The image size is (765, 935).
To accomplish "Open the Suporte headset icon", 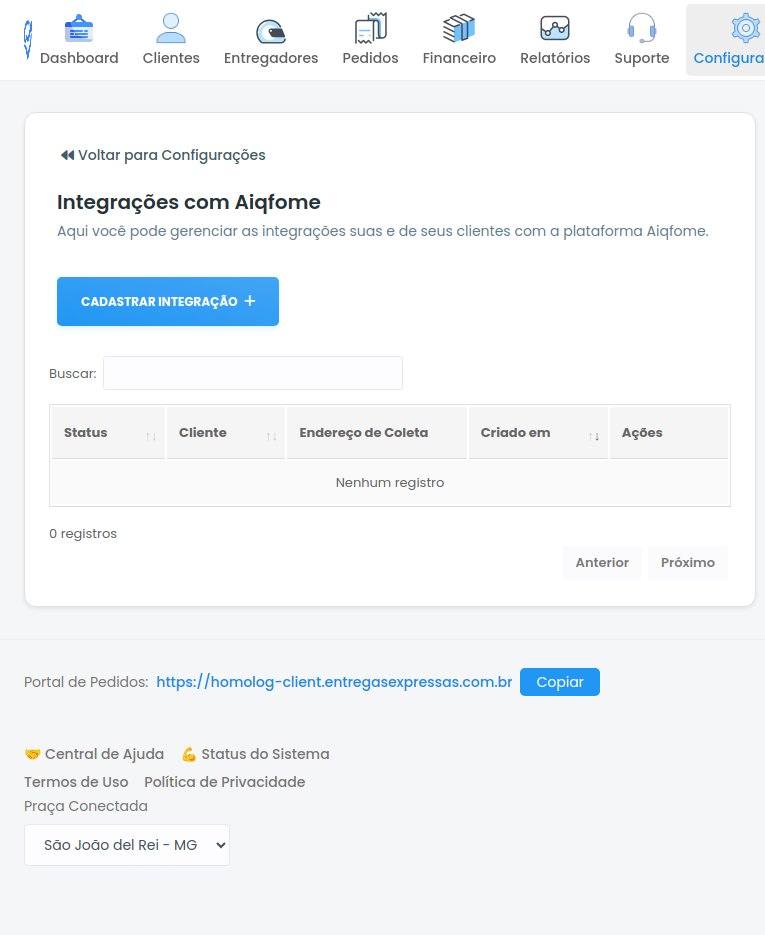I will click(x=641, y=27).
